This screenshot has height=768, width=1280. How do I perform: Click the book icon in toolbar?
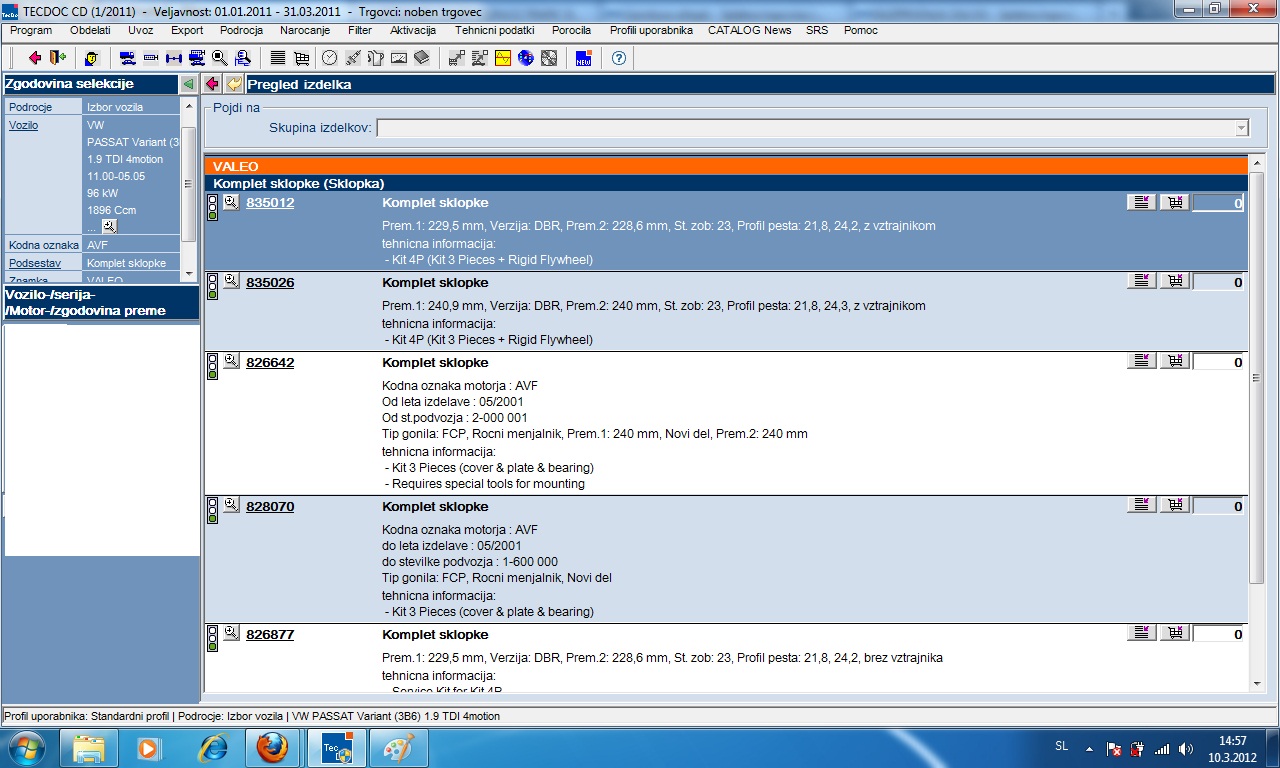tap(422, 58)
